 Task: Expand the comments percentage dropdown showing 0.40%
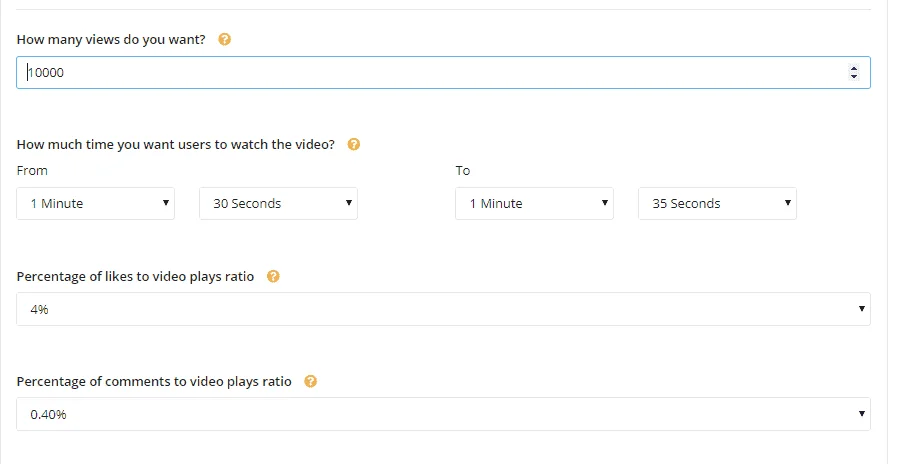[x=443, y=414]
